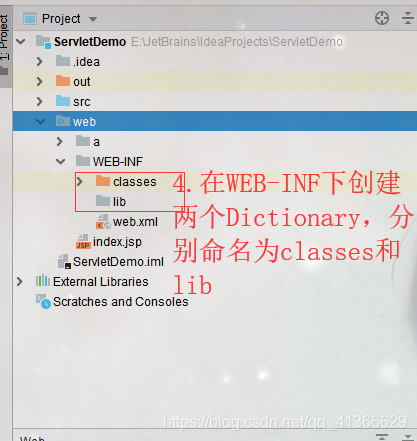Select the a folder row label
This screenshot has width=417, height=441.
tap(96, 142)
